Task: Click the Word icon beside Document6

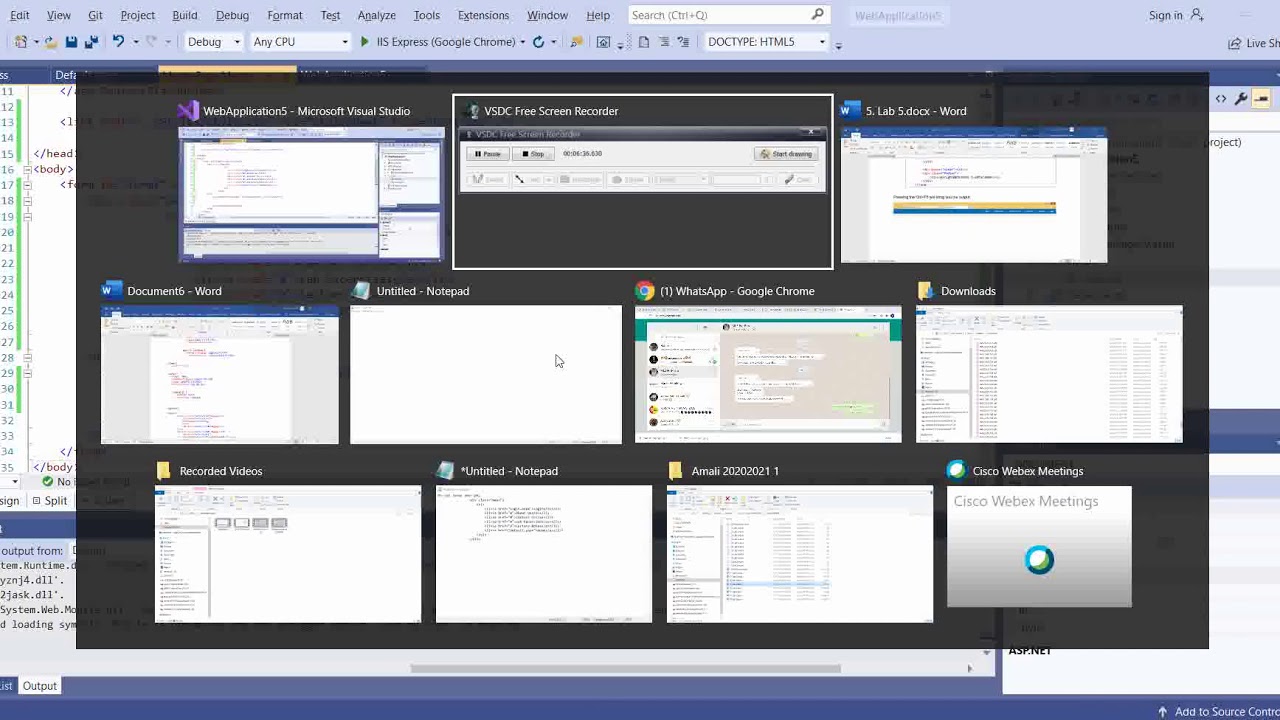Action: pos(112,291)
